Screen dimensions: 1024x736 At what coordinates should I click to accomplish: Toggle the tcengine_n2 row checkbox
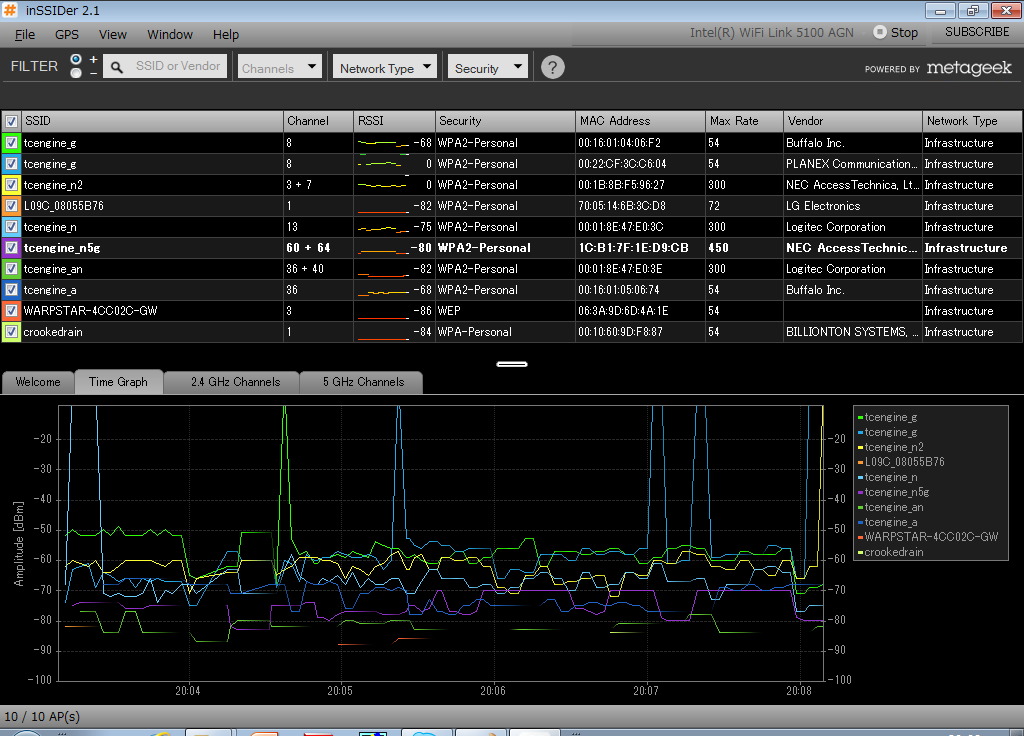click(11, 185)
